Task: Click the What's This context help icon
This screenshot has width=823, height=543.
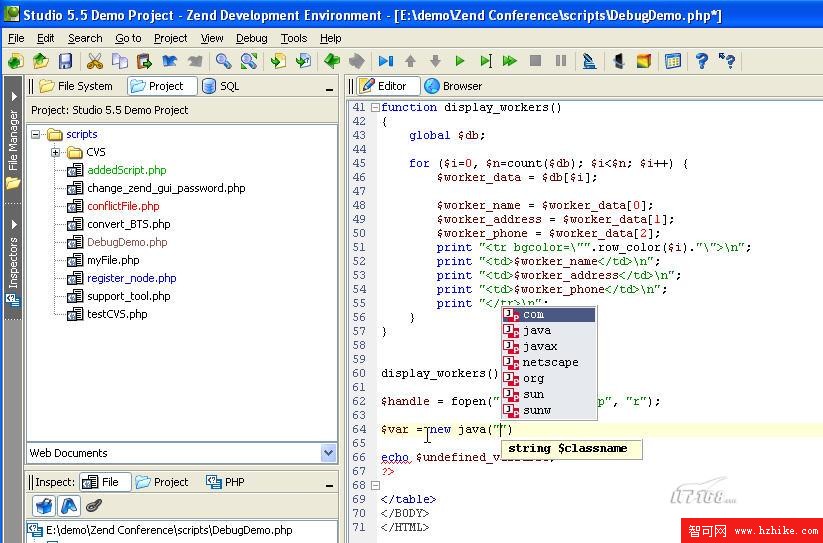Action: pyautogui.click(x=727, y=61)
